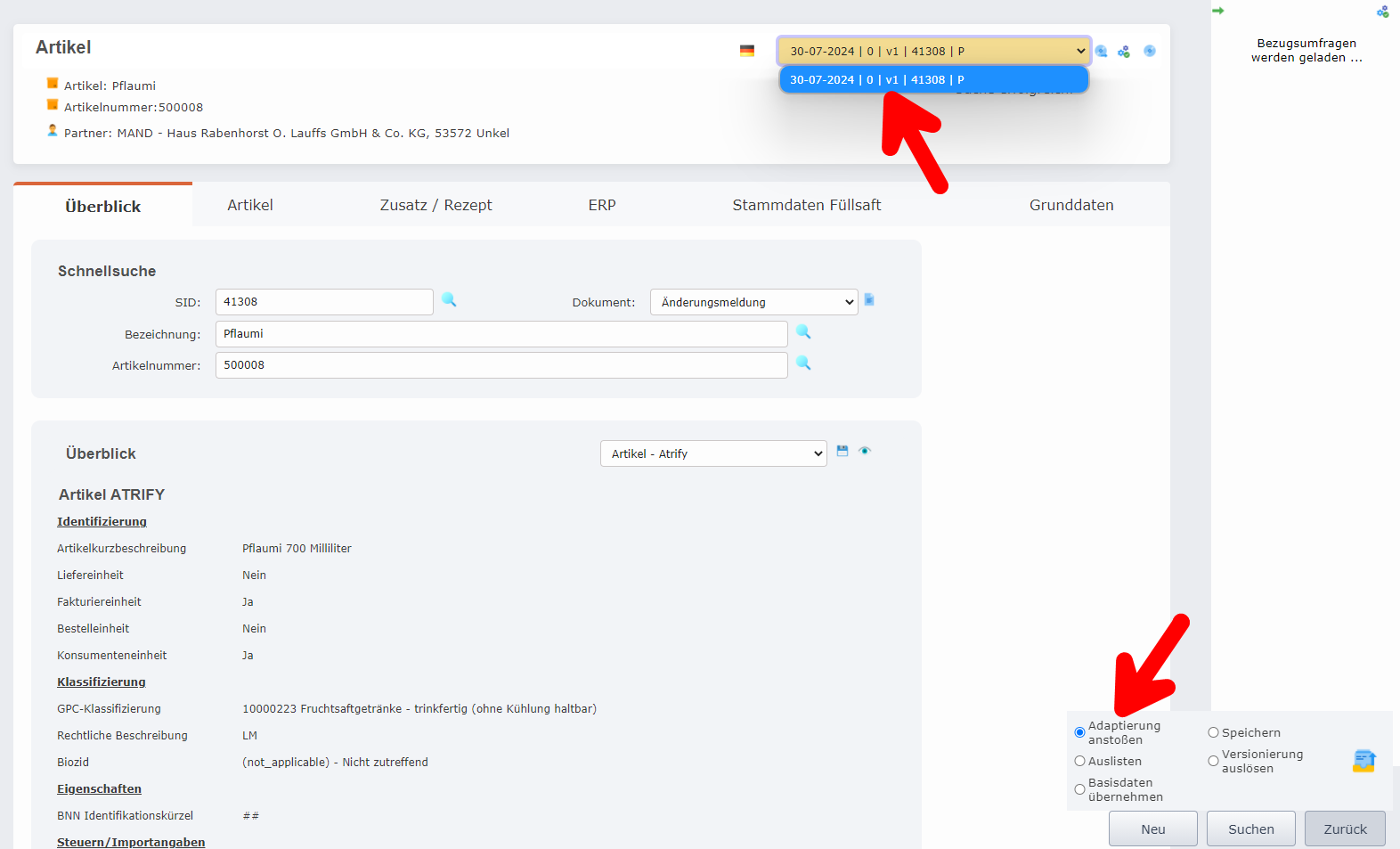This screenshot has height=849, width=1400.
Task: Click the magnifier beside the Bezeichnung field
Action: coord(803,332)
